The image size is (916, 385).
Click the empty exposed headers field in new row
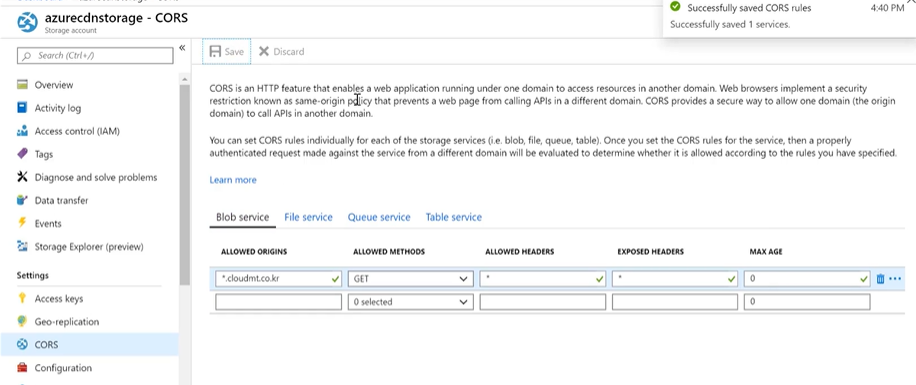tap(675, 302)
